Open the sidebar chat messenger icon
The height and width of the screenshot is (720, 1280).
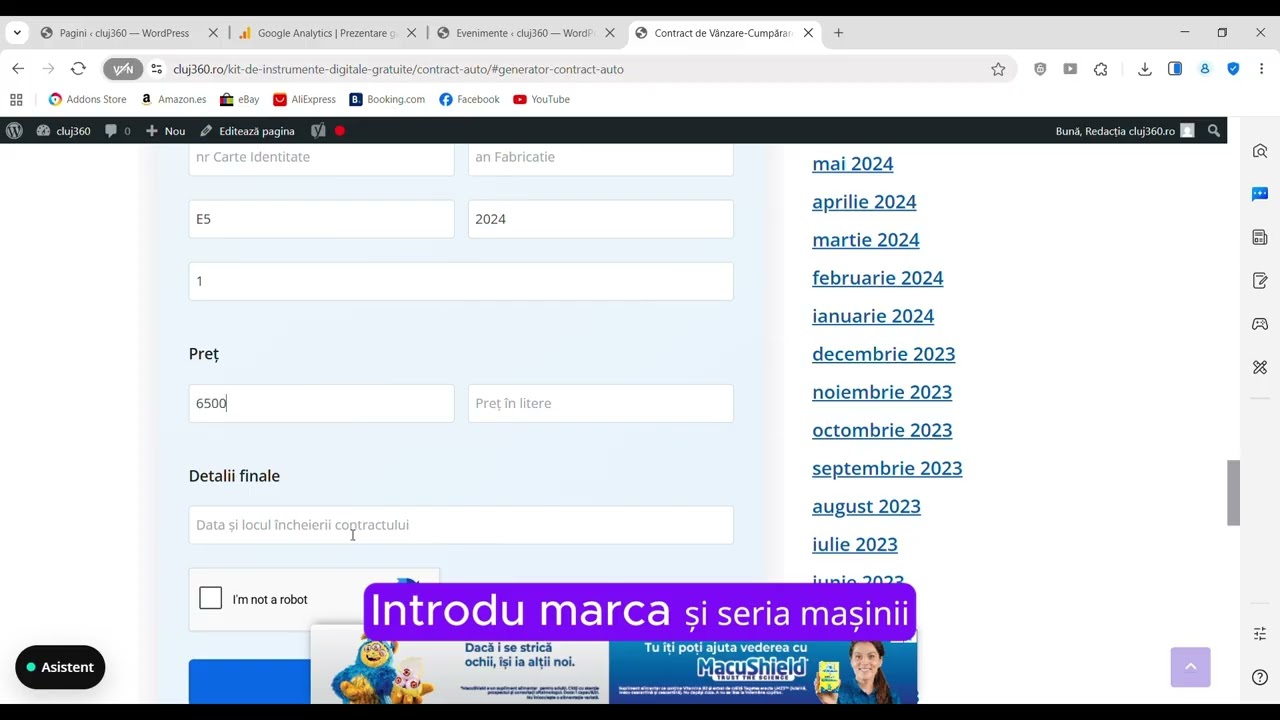tap(1260, 194)
